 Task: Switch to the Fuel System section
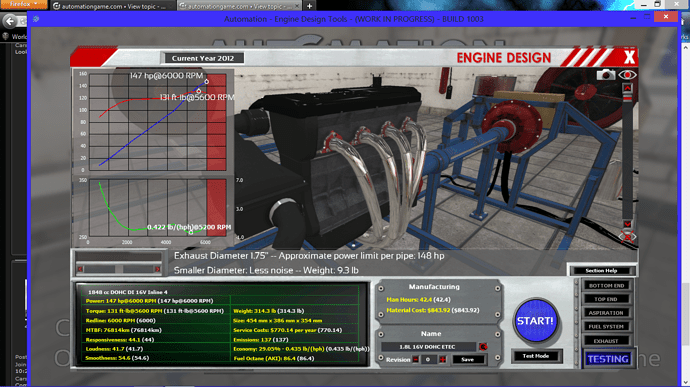coord(606,327)
